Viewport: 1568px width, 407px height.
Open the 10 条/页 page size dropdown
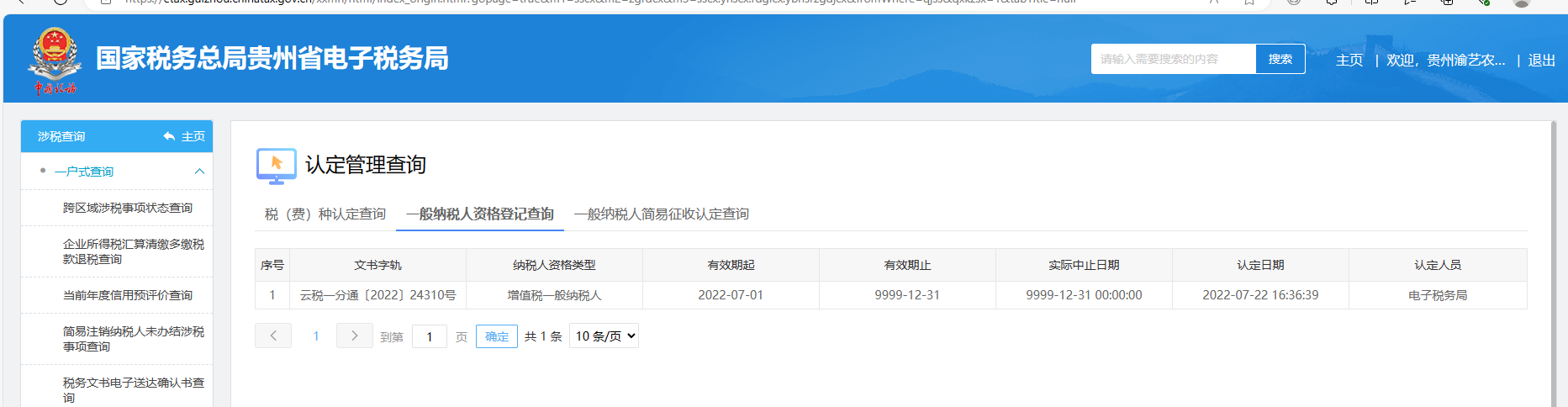click(604, 336)
